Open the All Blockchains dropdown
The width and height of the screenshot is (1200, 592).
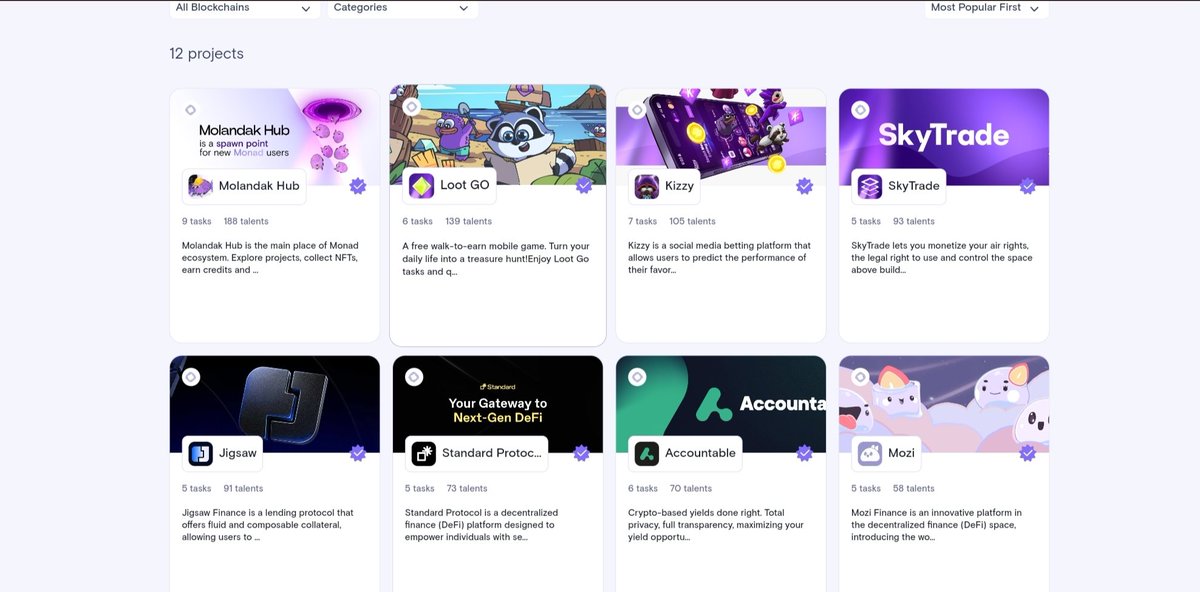click(245, 8)
